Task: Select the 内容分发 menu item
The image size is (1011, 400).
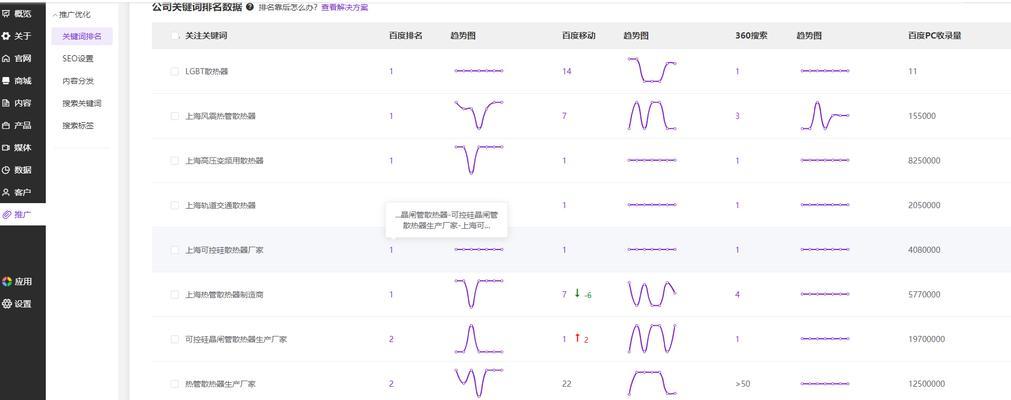Action: [78, 81]
